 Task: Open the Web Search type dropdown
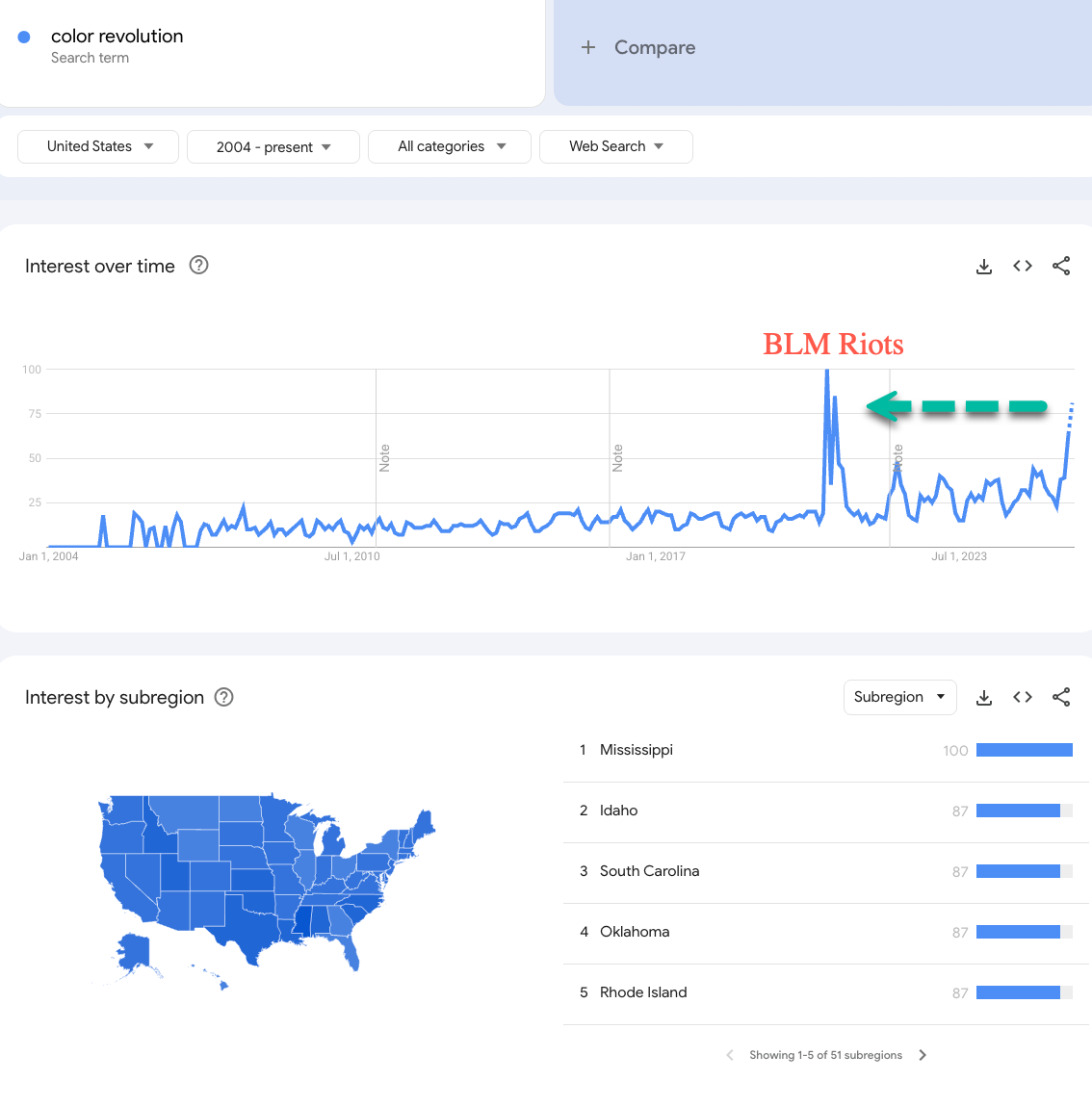coord(615,146)
